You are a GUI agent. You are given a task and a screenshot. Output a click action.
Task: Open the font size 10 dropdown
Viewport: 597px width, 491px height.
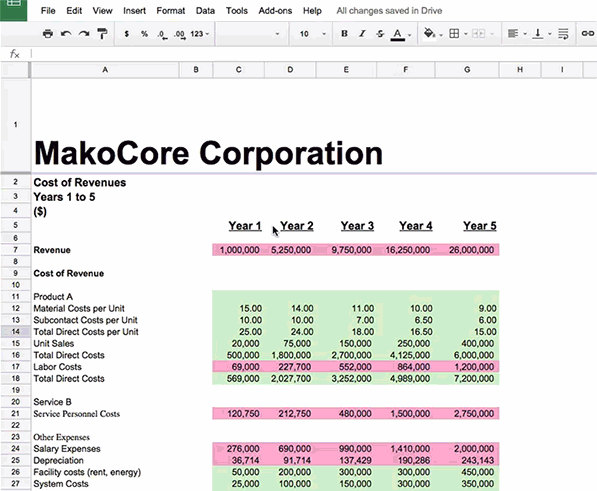click(312, 34)
